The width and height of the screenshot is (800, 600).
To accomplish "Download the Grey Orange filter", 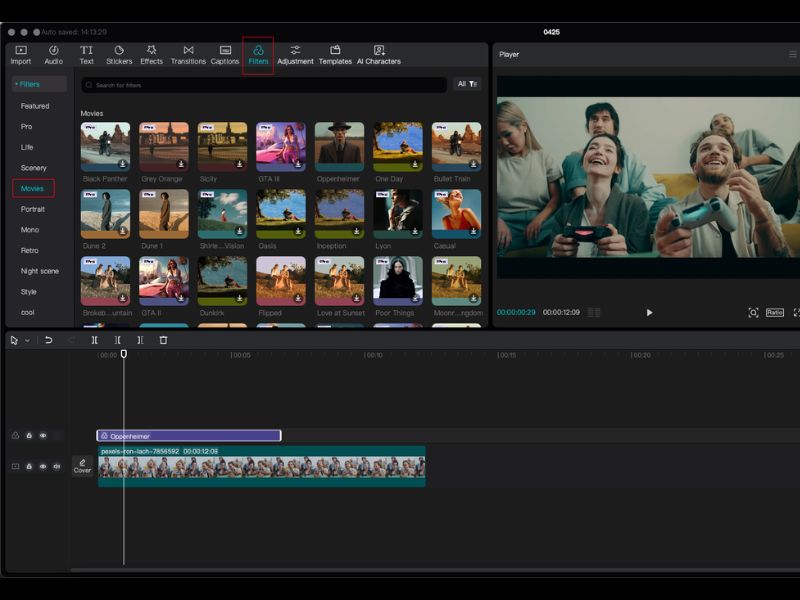I will point(181,164).
